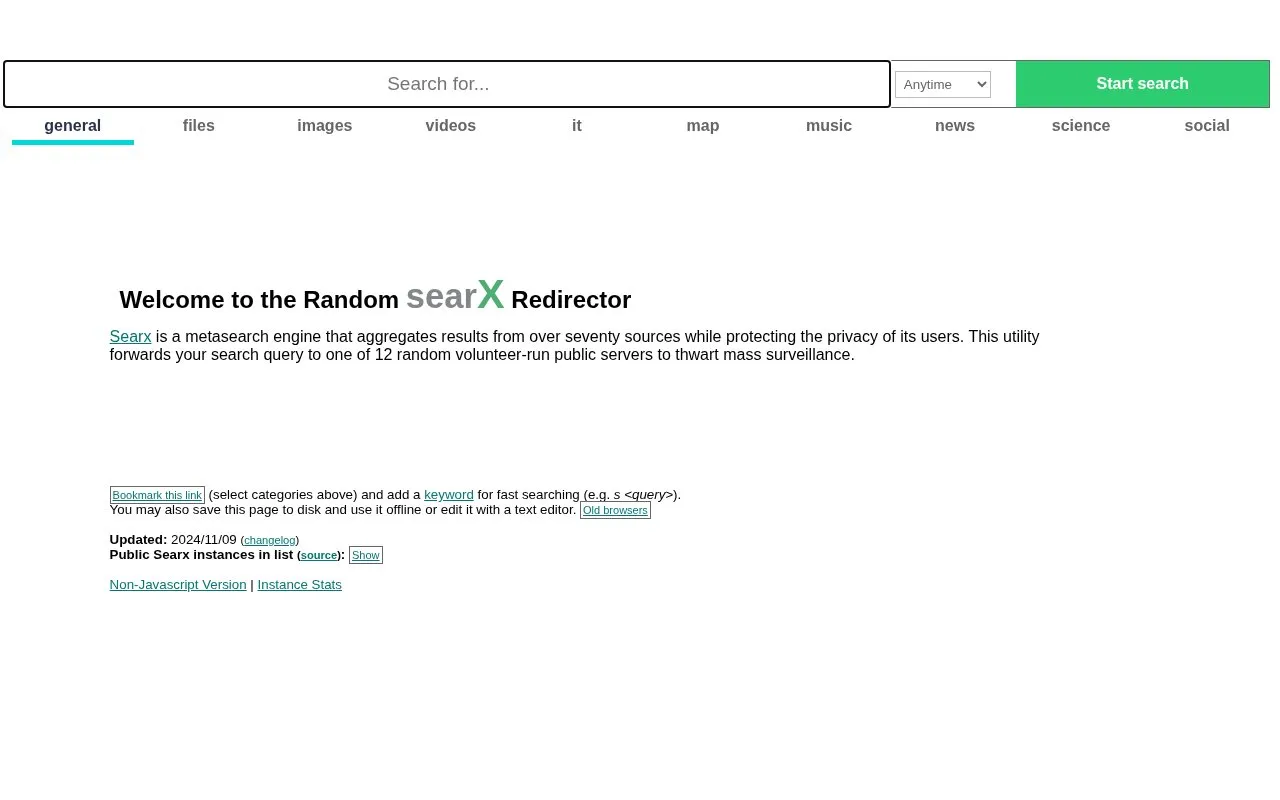Click the Start search button
The width and height of the screenshot is (1280, 800).
pos(1142,84)
